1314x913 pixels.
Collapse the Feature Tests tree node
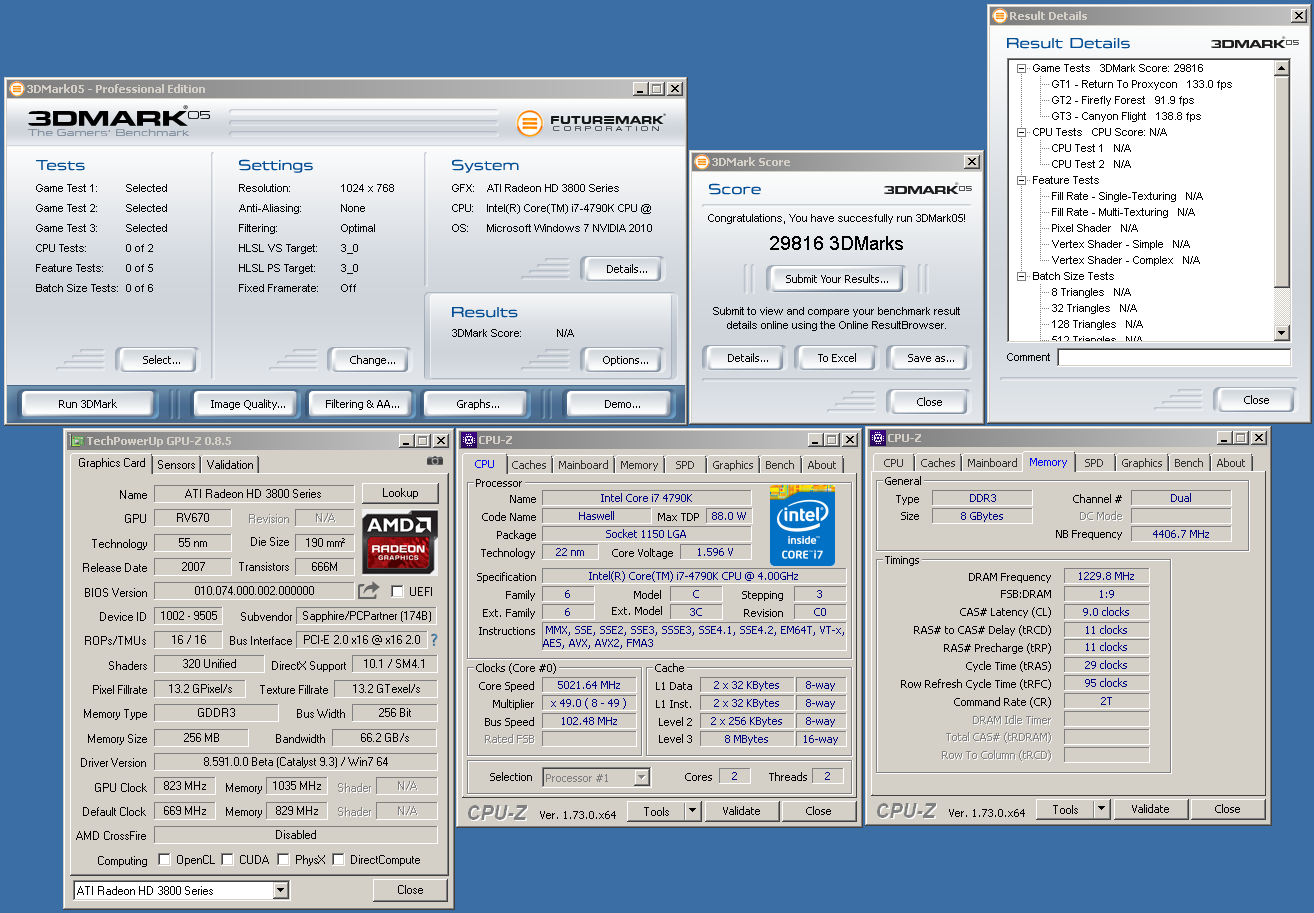tap(1021, 180)
